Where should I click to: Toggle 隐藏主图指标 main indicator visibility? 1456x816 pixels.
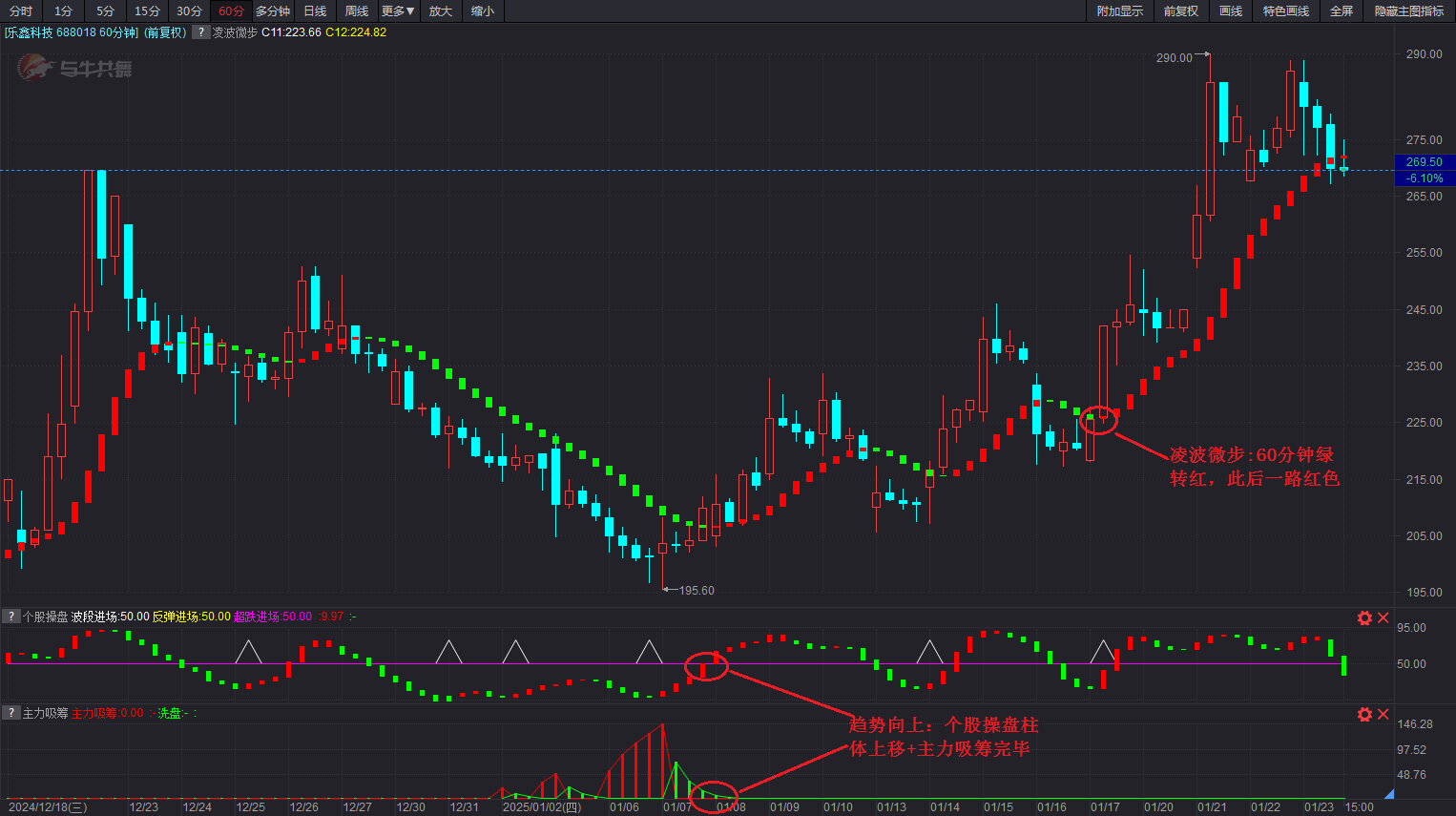pyautogui.click(x=1409, y=11)
